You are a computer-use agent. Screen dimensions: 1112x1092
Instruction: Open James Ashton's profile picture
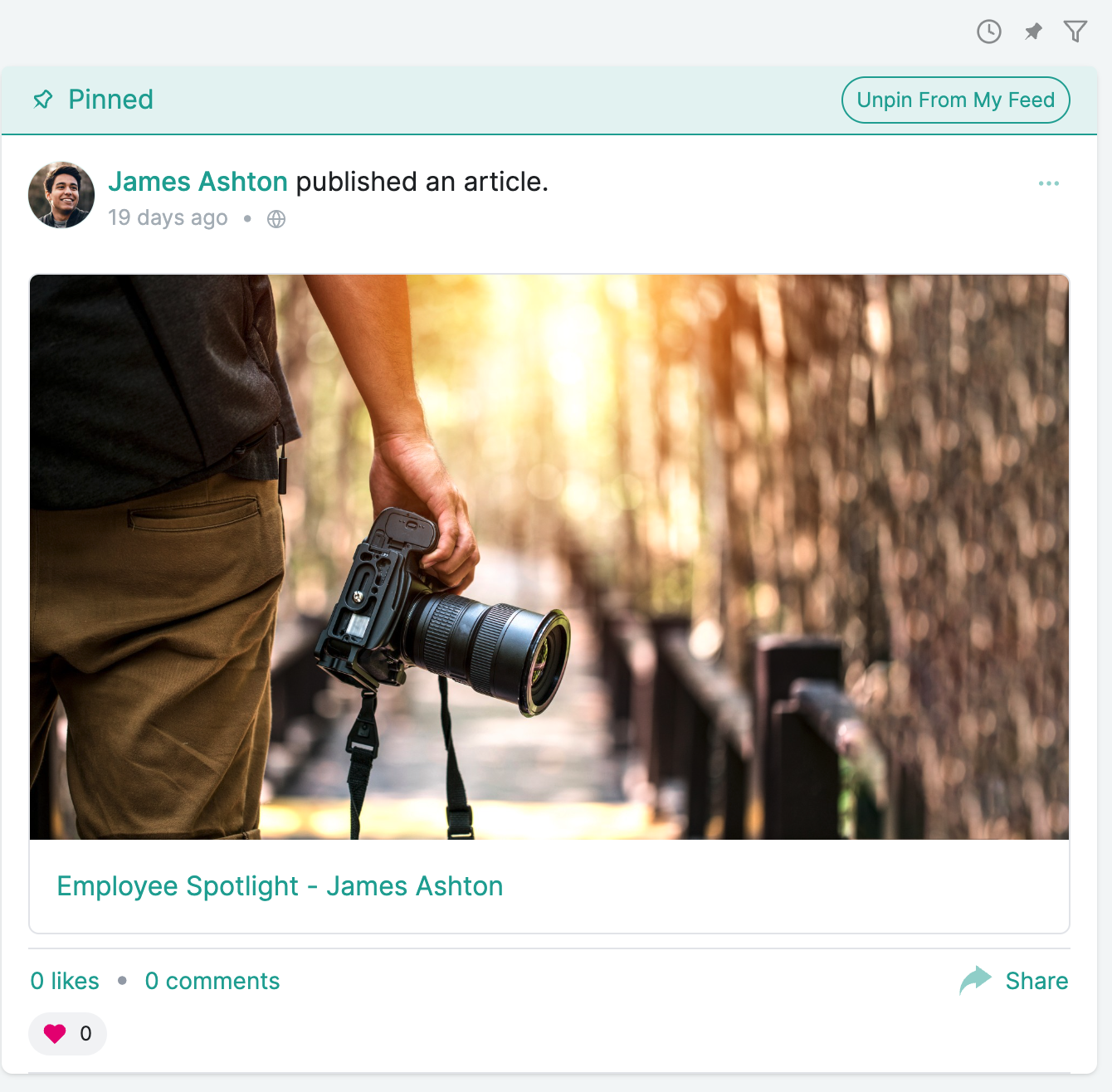click(x=61, y=195)
